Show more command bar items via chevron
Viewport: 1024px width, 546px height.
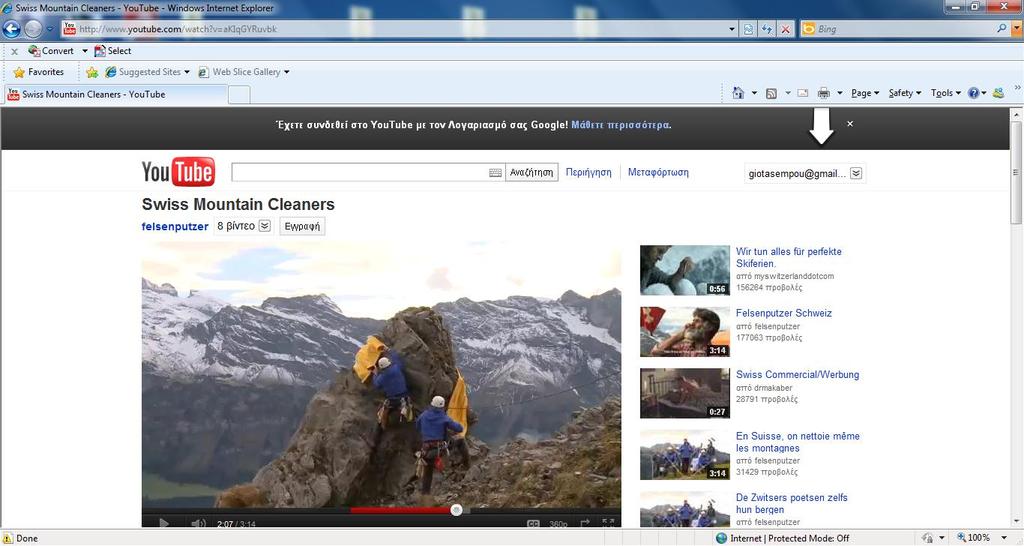pyautogui.click(x=1016, y=88)
